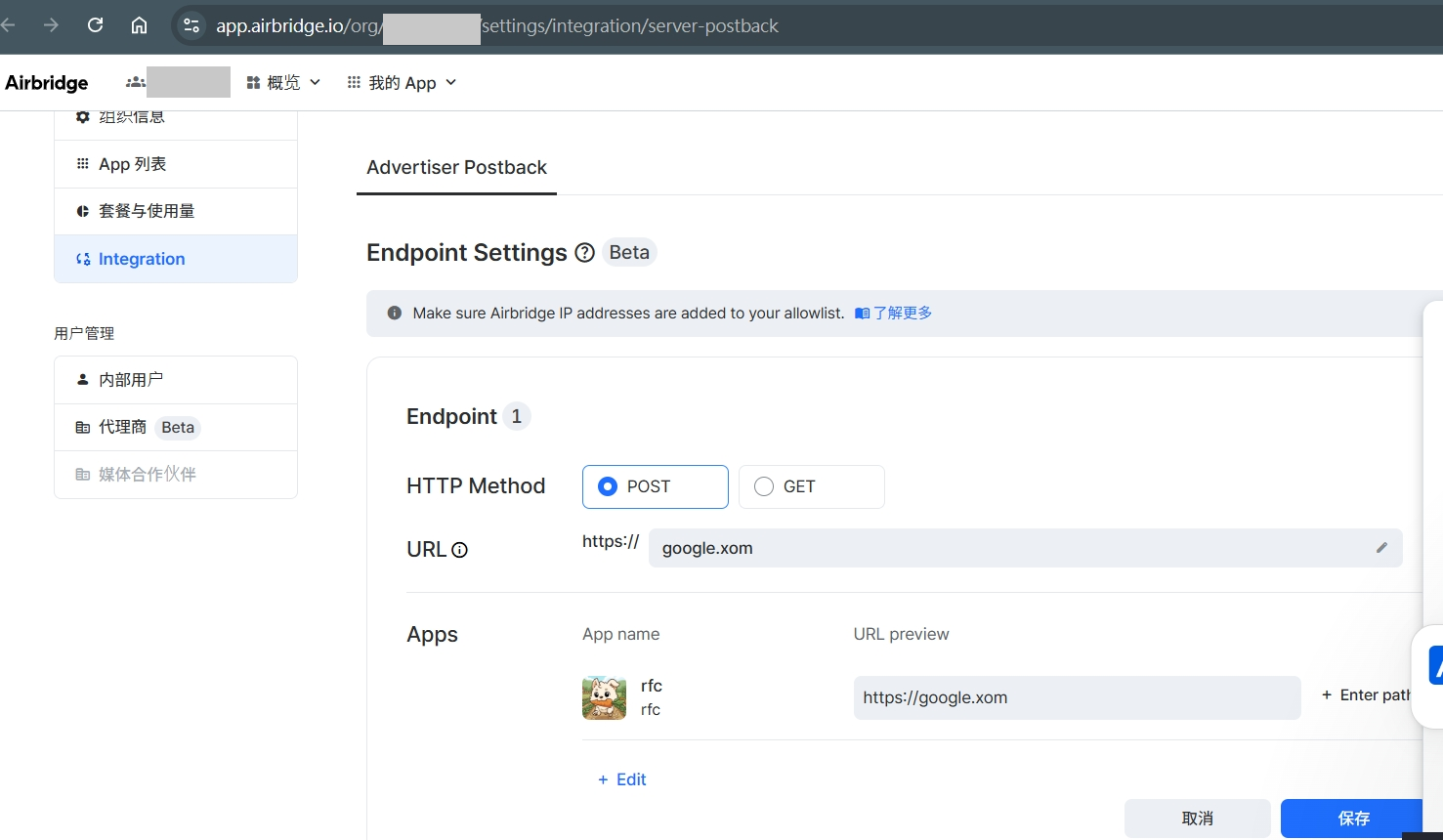Screen dimensions: 1443x840
Task: Reload the page with the browser refresh icon
Action: pyautogui.click(x=95, y=25)
